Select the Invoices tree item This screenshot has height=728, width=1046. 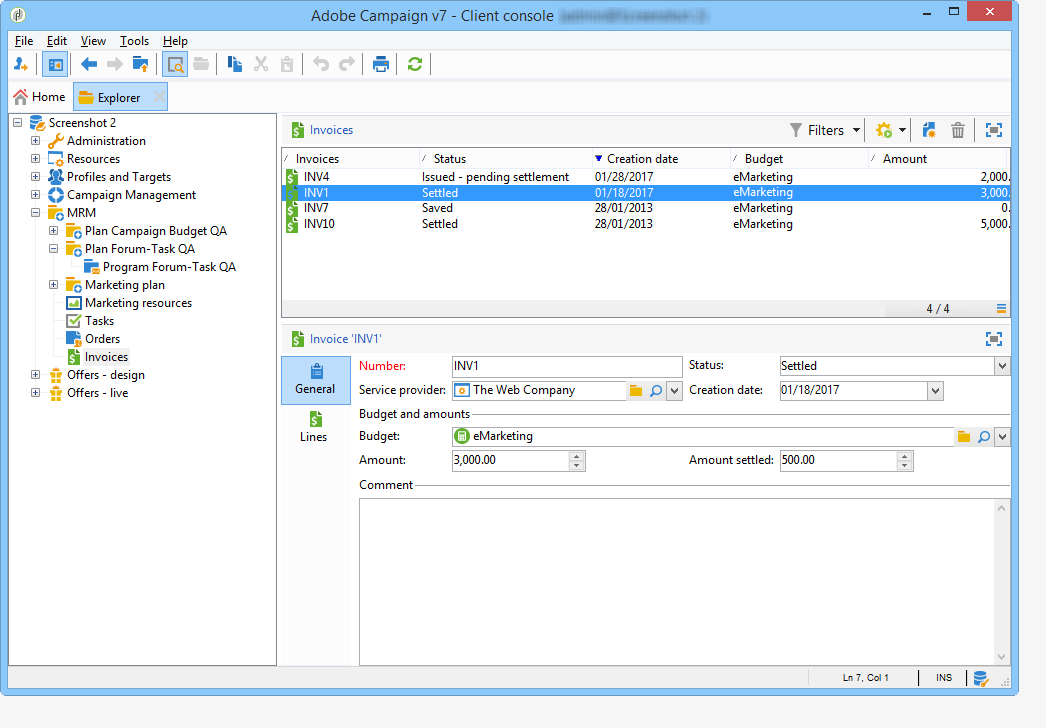point(106,357)
